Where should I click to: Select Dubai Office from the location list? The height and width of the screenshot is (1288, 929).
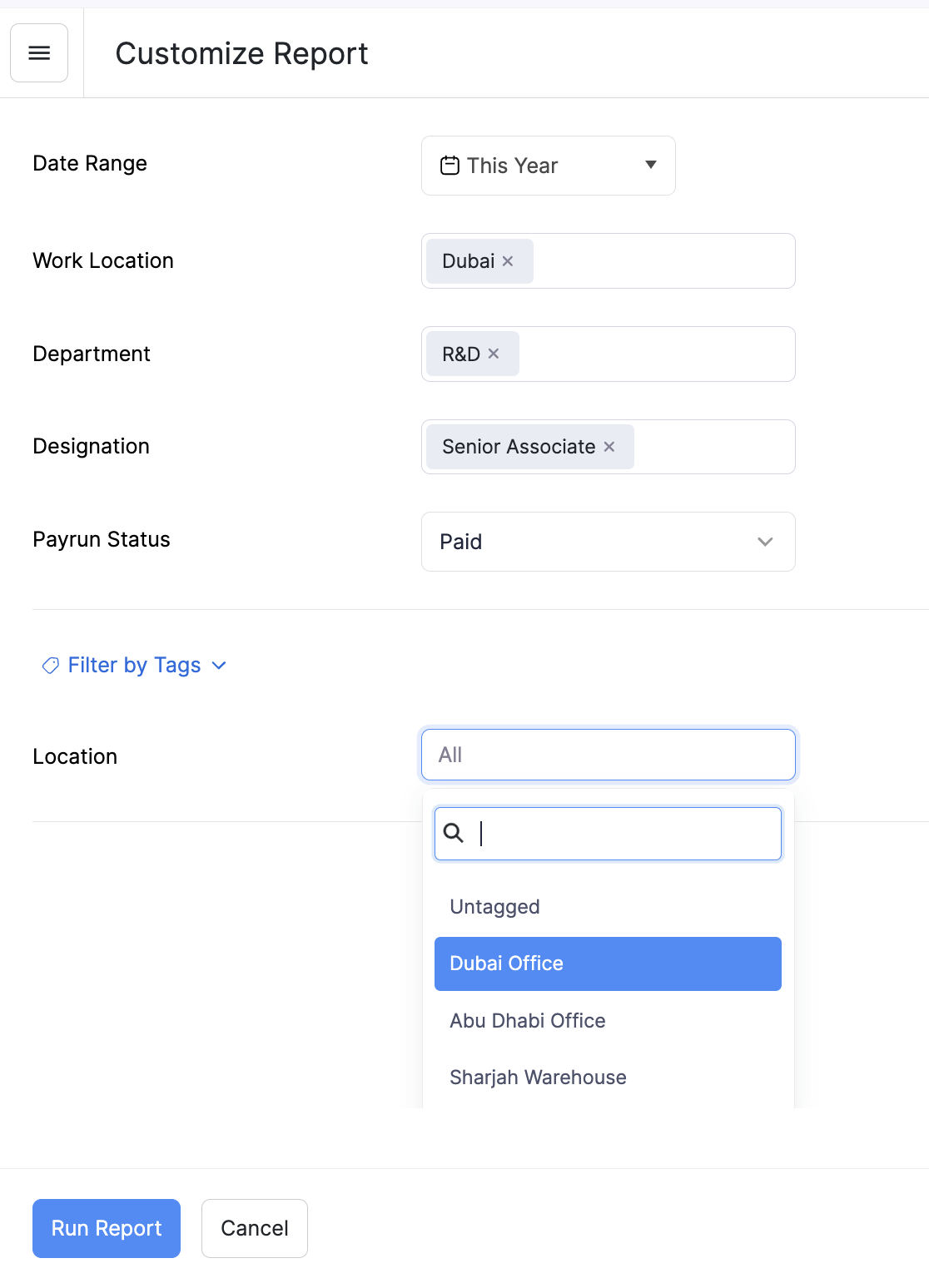(x=506, y=964)
